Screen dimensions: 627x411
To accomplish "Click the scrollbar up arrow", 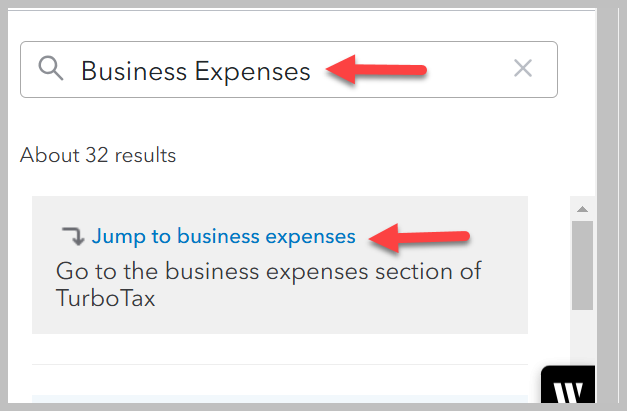I will (582, 209).
